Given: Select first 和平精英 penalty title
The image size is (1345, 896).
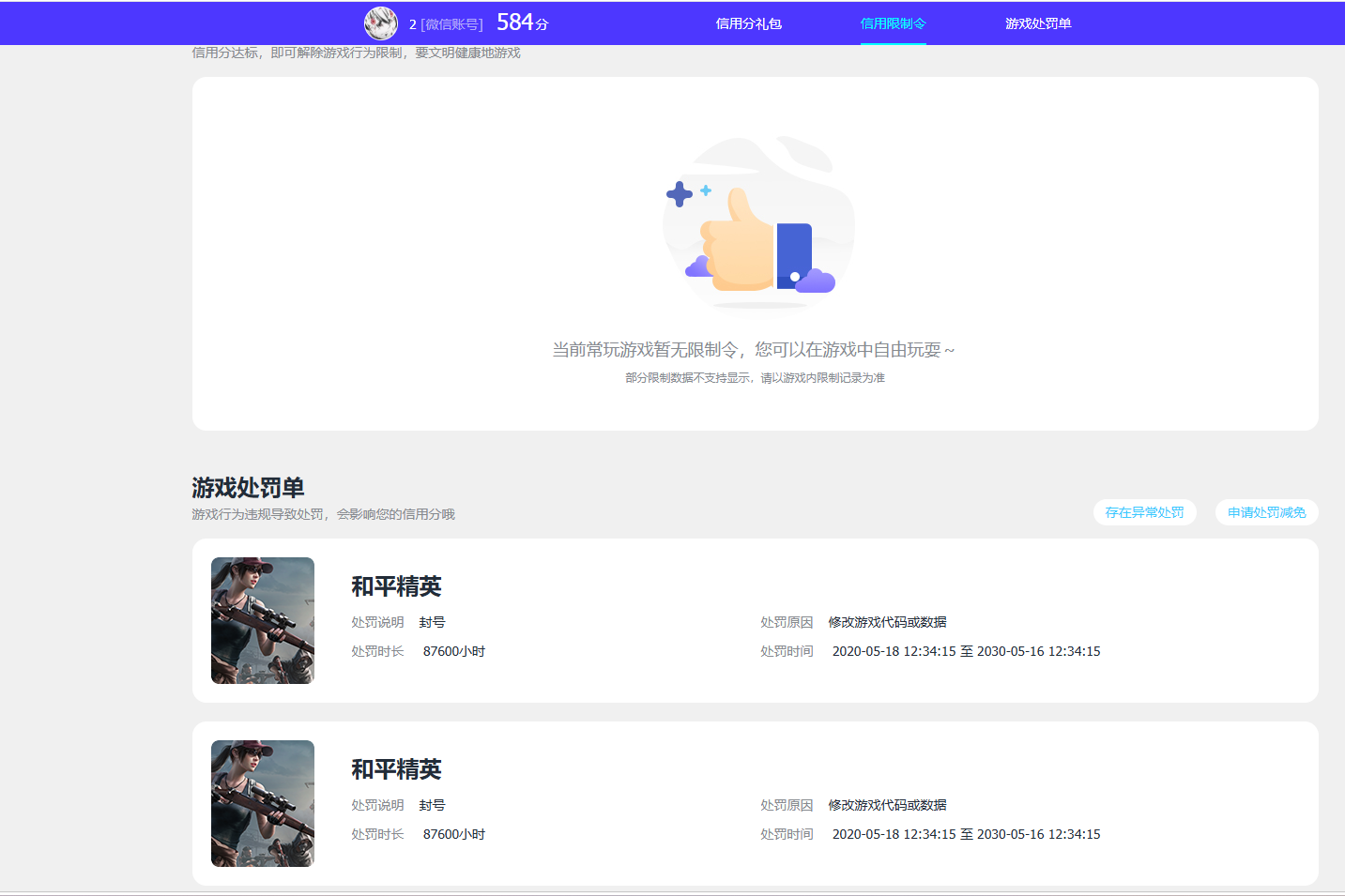Looking at the screenshot, I should (396, 586).
